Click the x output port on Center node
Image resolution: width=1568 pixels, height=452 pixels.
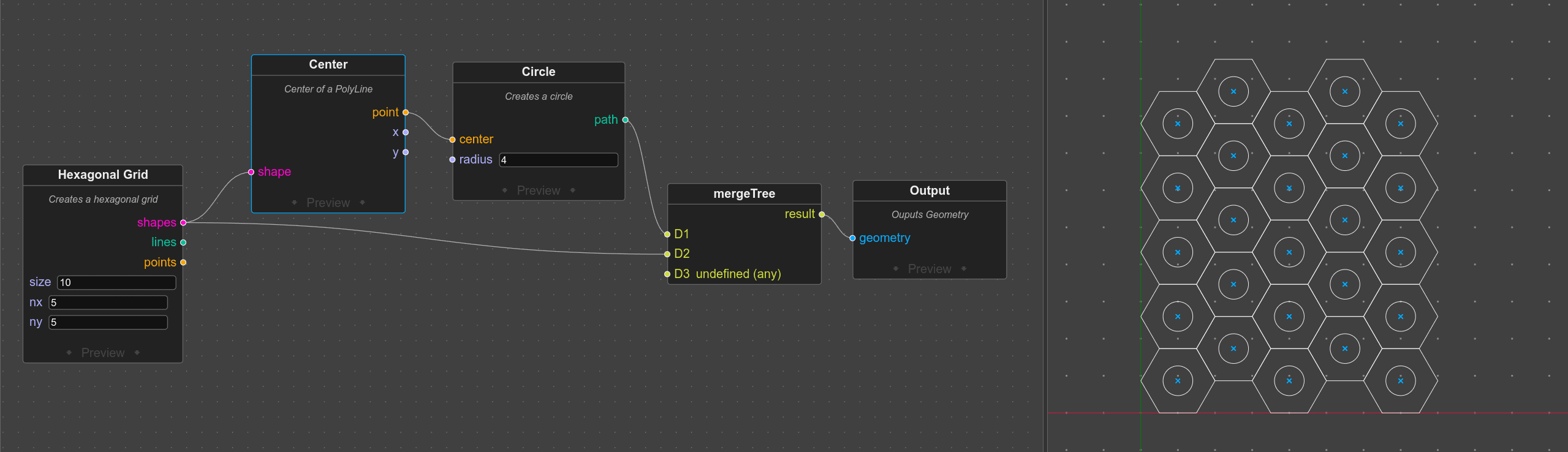pos(406,132)
